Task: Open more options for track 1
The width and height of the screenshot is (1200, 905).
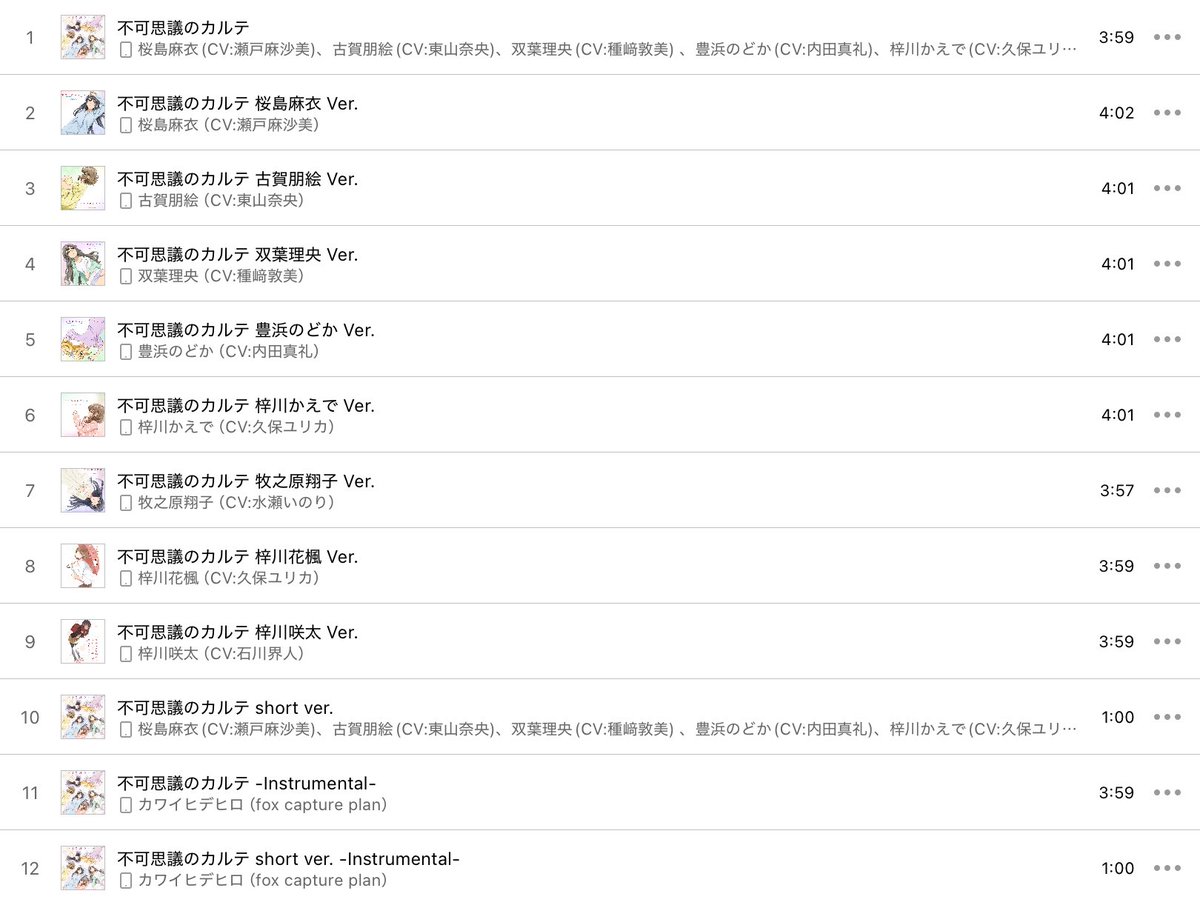Action: 1167,37
